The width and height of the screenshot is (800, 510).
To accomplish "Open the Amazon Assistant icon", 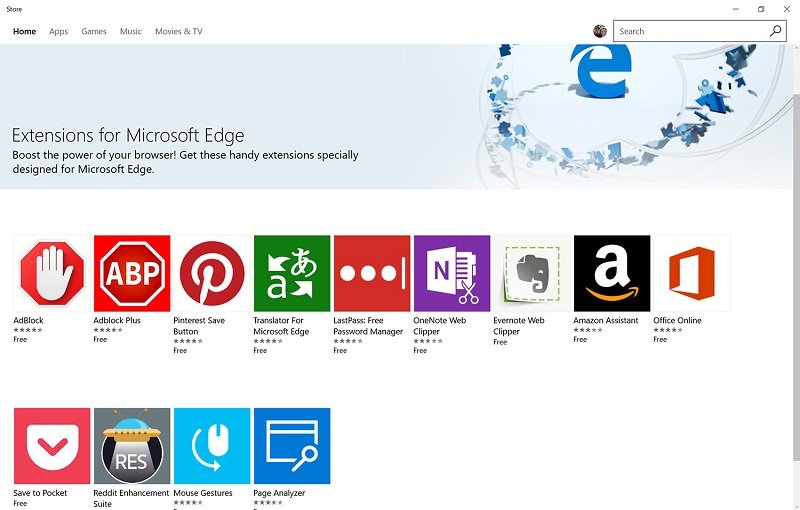I will coord(612,273).
